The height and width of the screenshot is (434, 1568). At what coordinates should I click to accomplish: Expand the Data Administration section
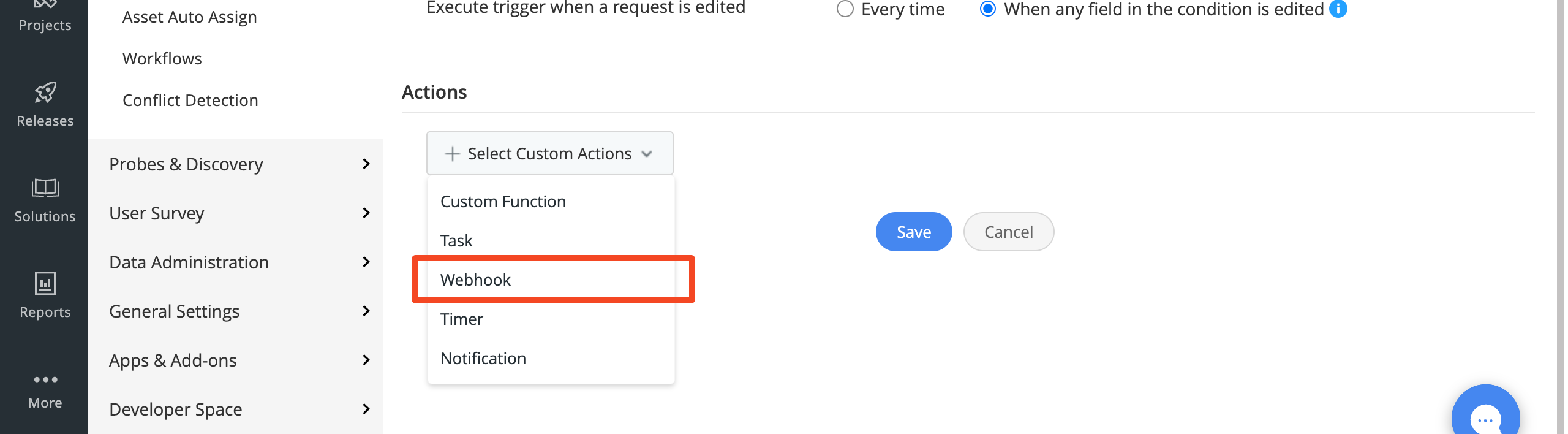tap(239, 262)
